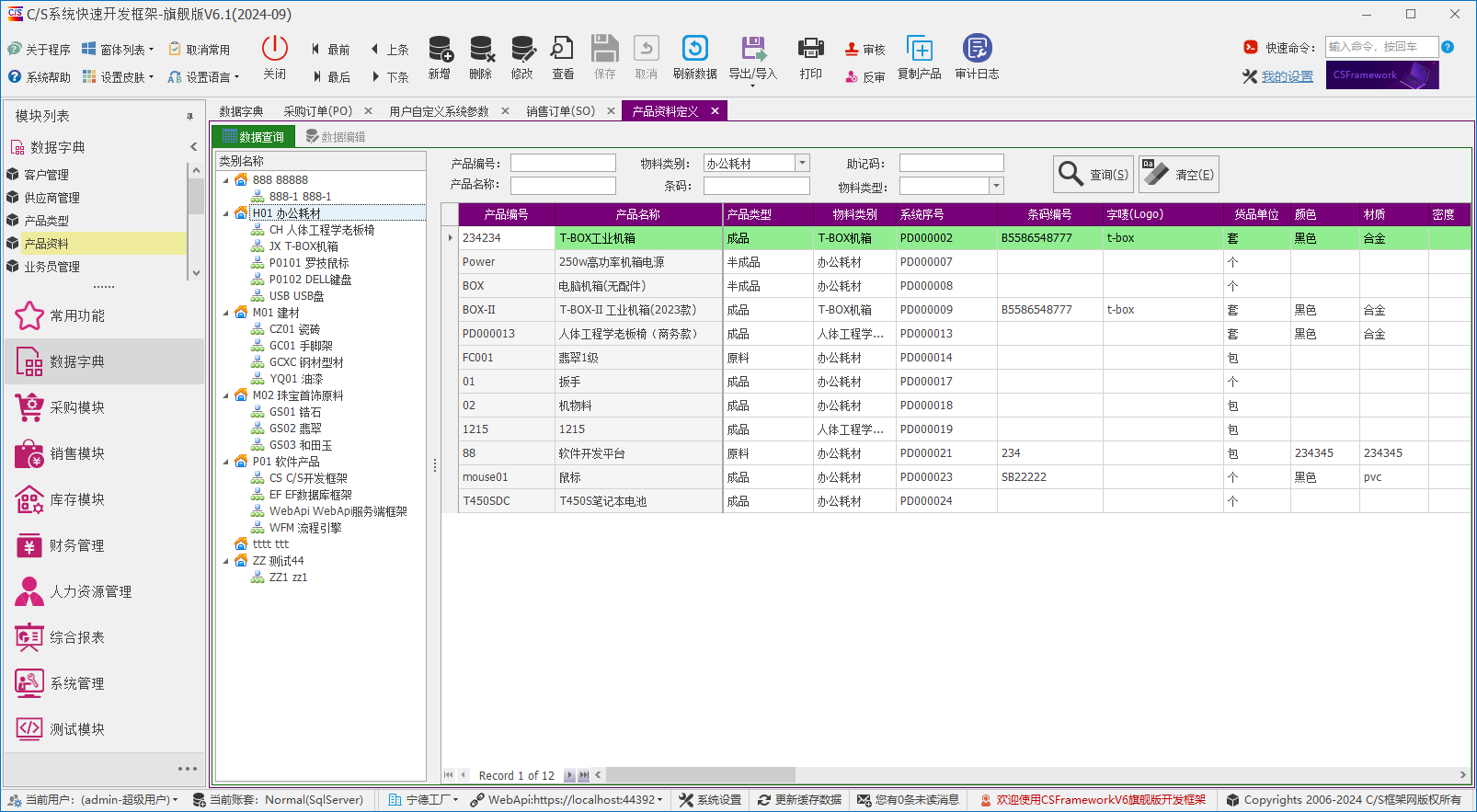1477x812 pixels.
Task: Open the 宁德工厂 status bar dropdown
Action: (424, 800)
